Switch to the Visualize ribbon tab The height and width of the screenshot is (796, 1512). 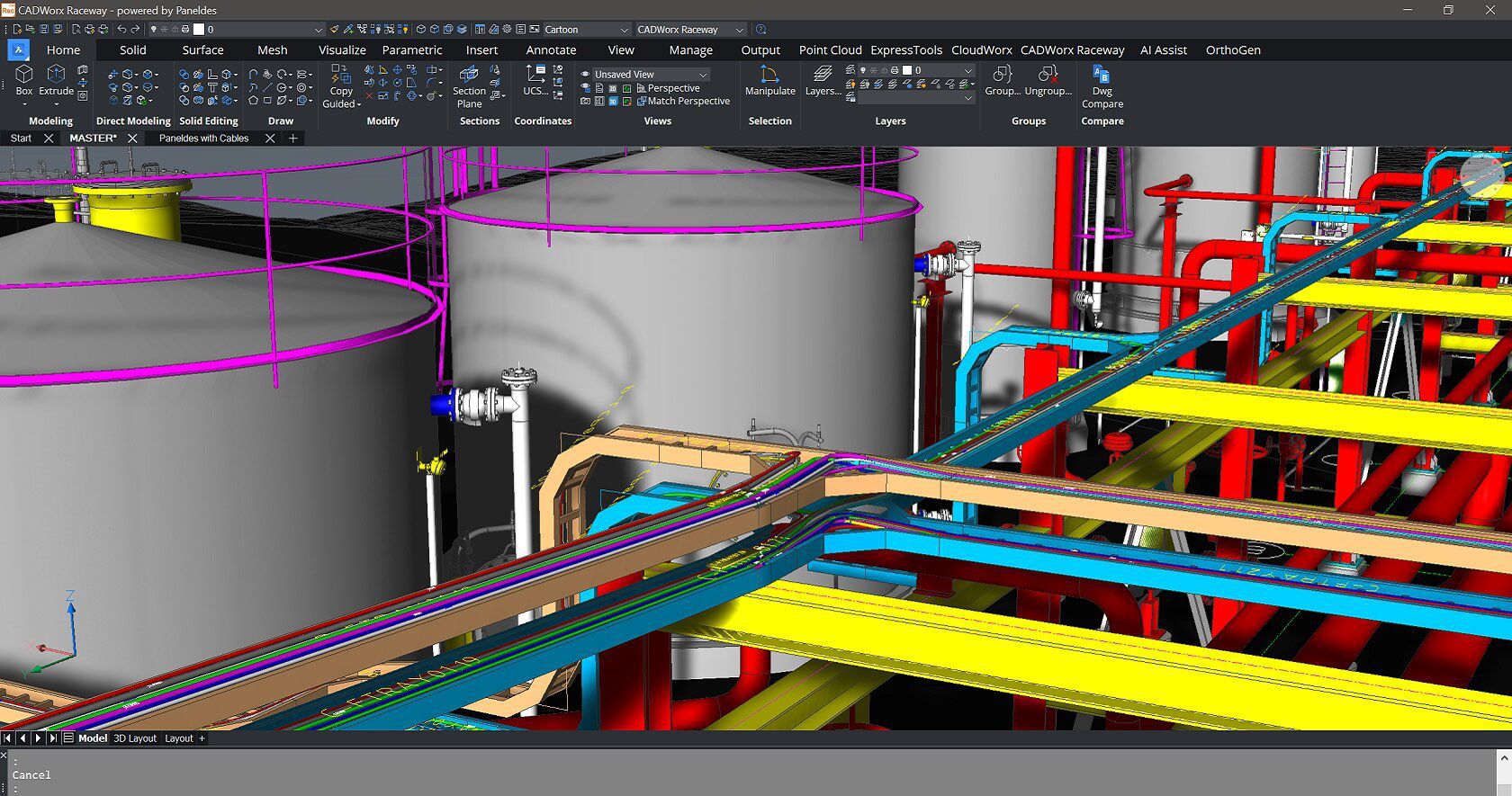342,50
